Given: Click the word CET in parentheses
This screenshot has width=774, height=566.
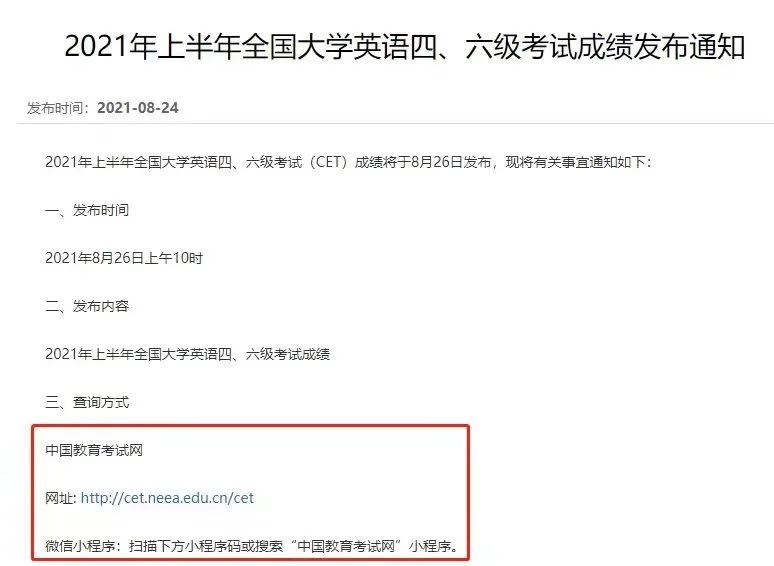Looking at the screenshot, I should (x=329, y=162).
